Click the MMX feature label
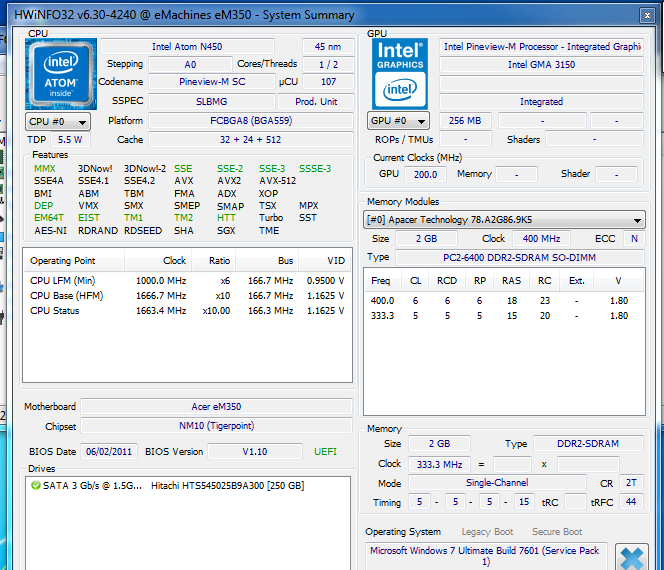This screenshot has width=664, height=570. [x=45, y=169]
